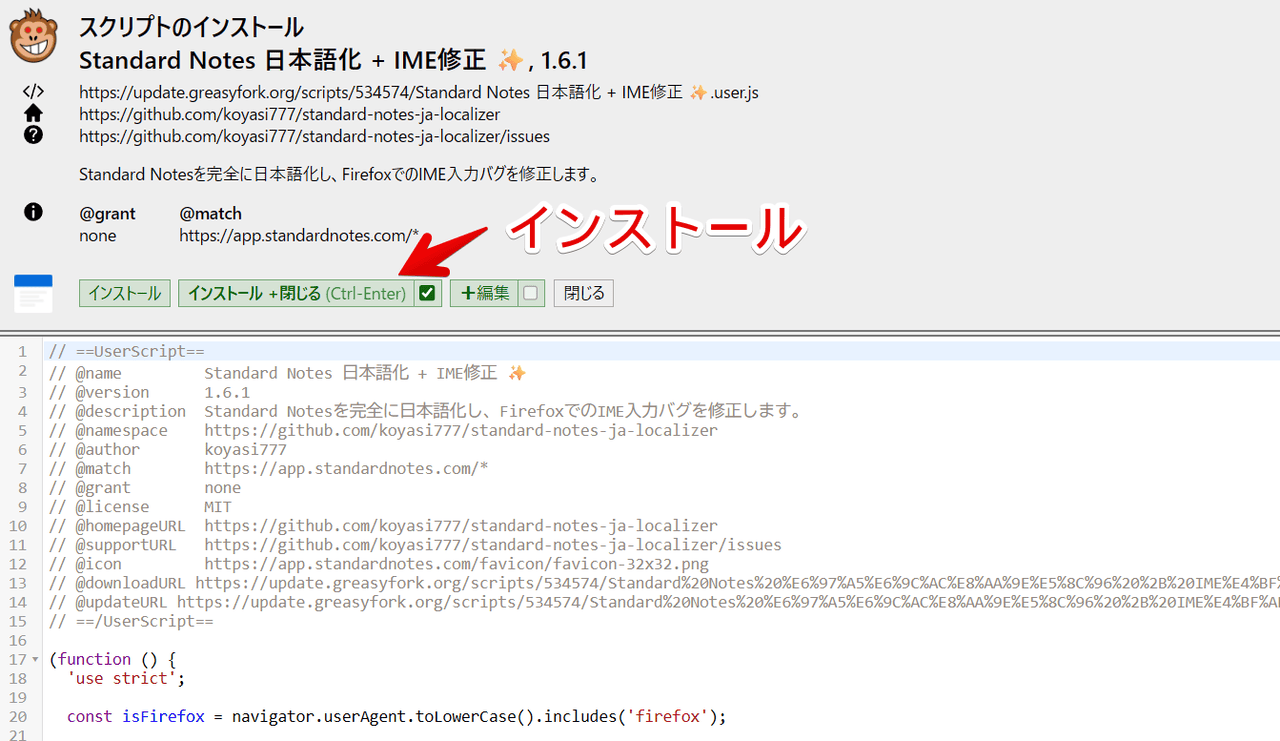The width and height of the screenshot is (1280, 741).
Task: Click the question mark support icon
Action: coord(33,135)
